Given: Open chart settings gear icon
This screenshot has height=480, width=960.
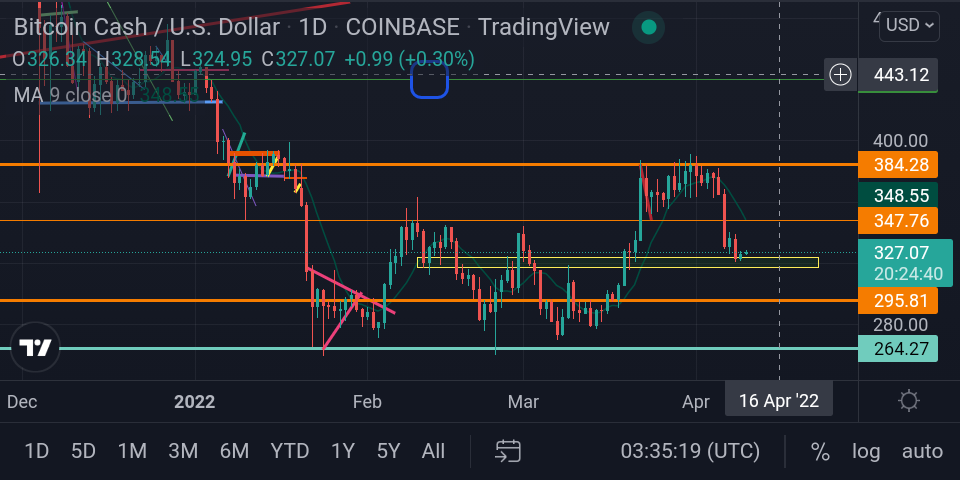Looking at the screenshot, I should pyautogui.click(x=909, y=401).
